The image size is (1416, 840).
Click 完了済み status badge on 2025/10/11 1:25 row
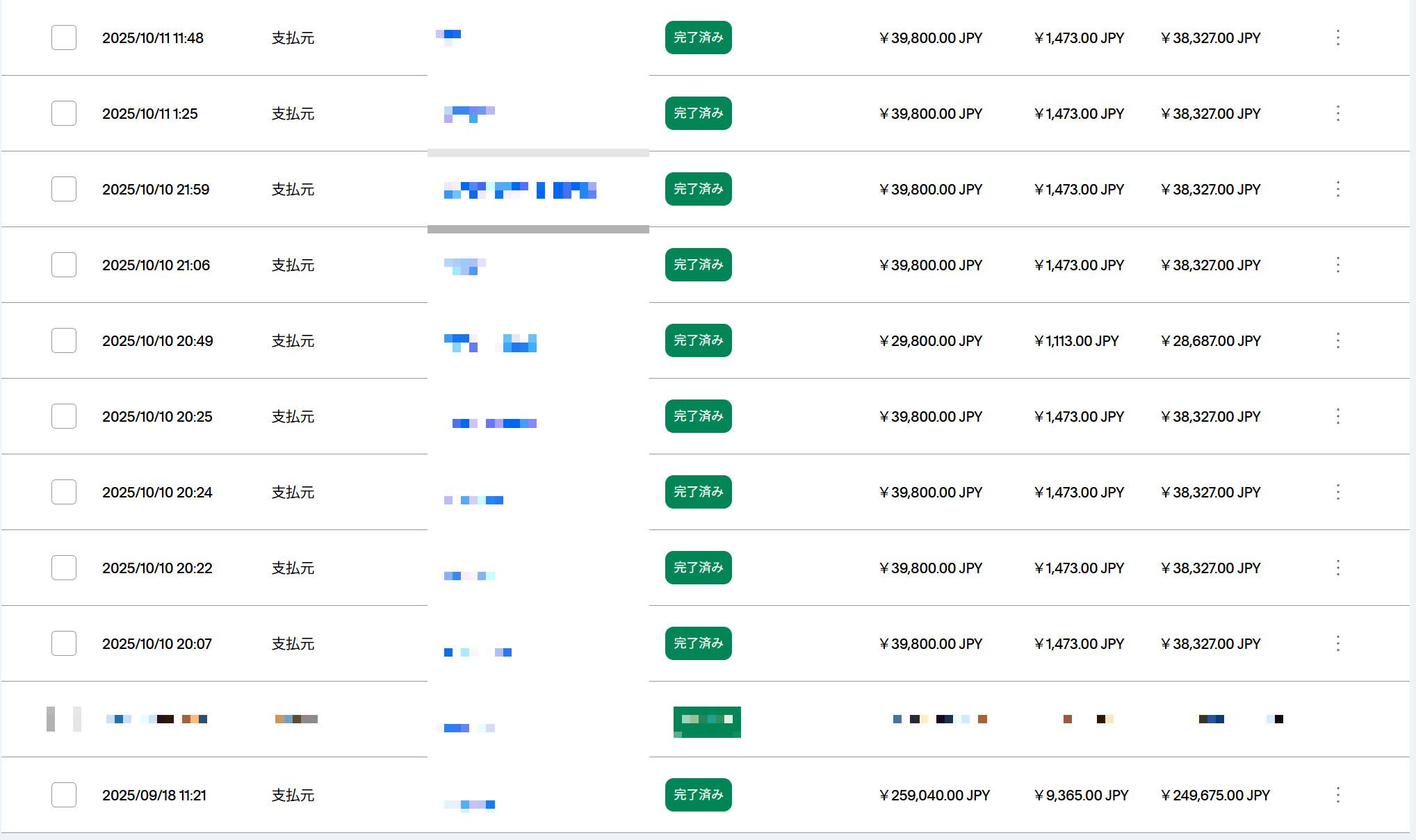tap(698, 113)
